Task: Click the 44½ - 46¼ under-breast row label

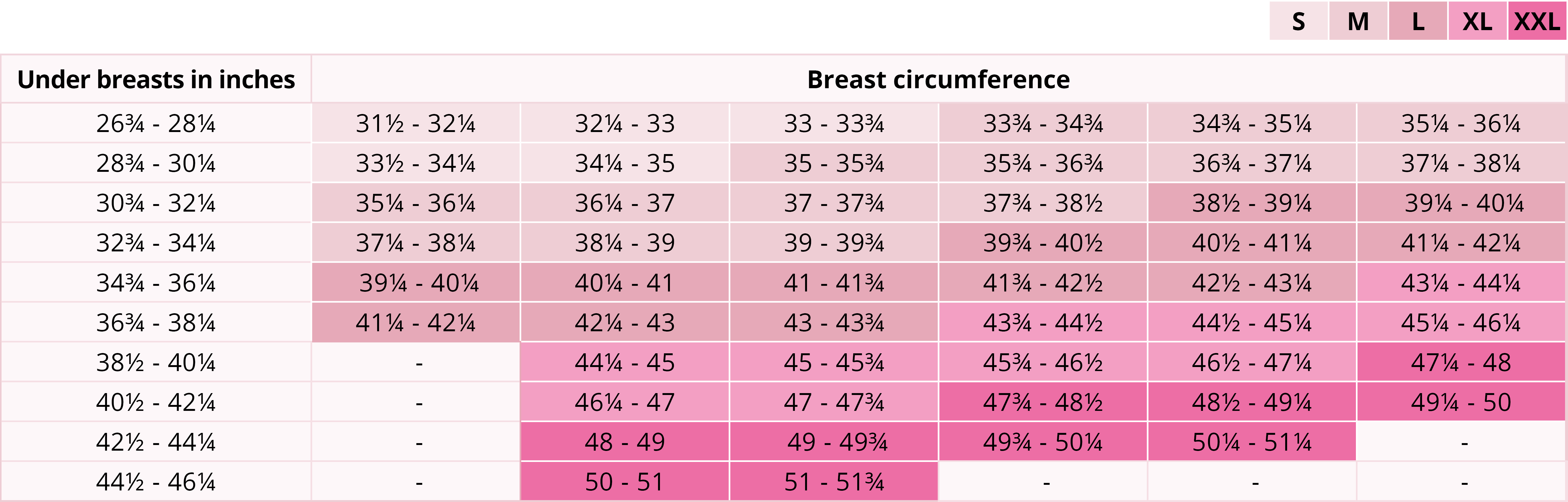Action: click(156, 482)
